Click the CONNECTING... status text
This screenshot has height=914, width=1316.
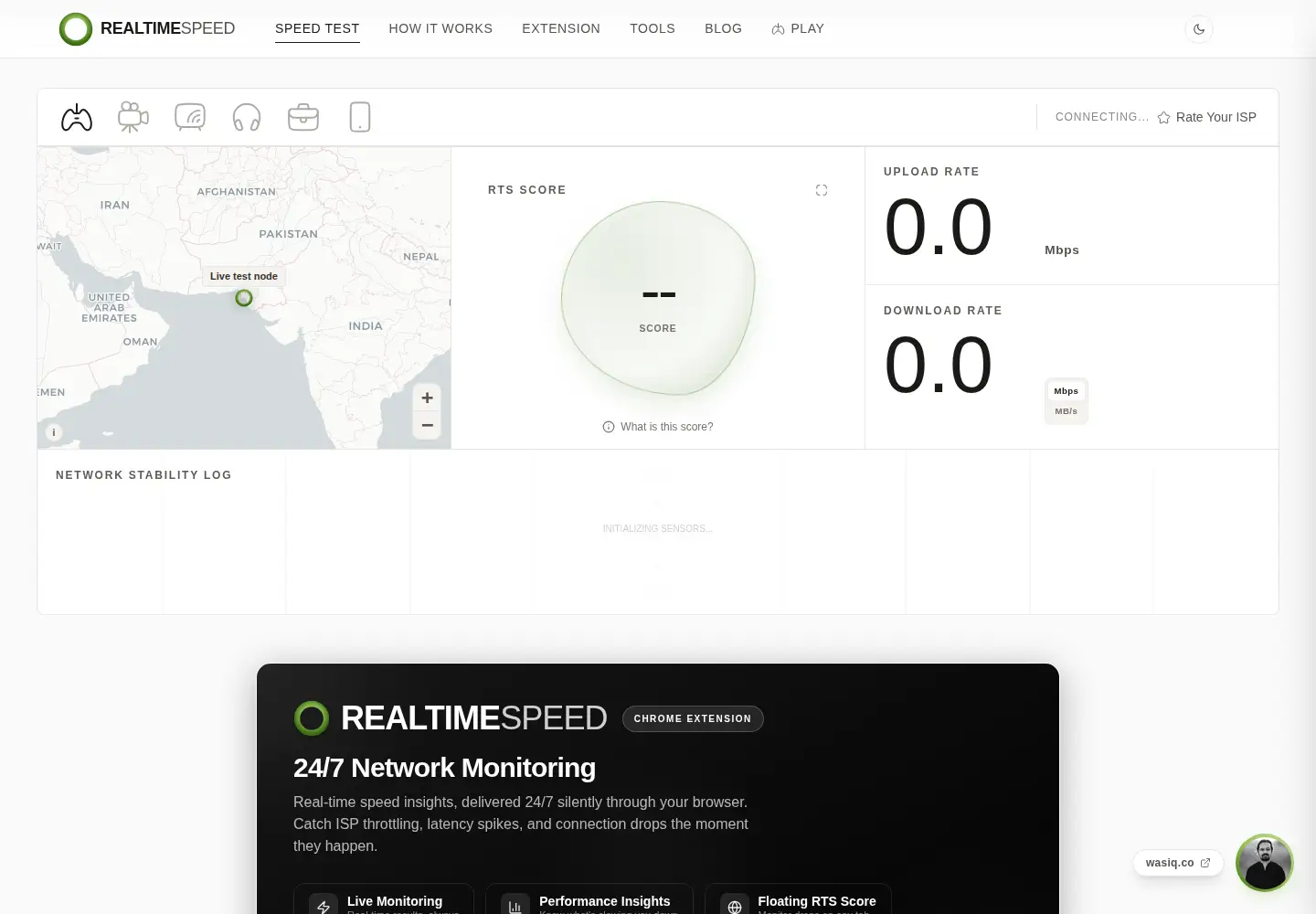pos(1102,117)
